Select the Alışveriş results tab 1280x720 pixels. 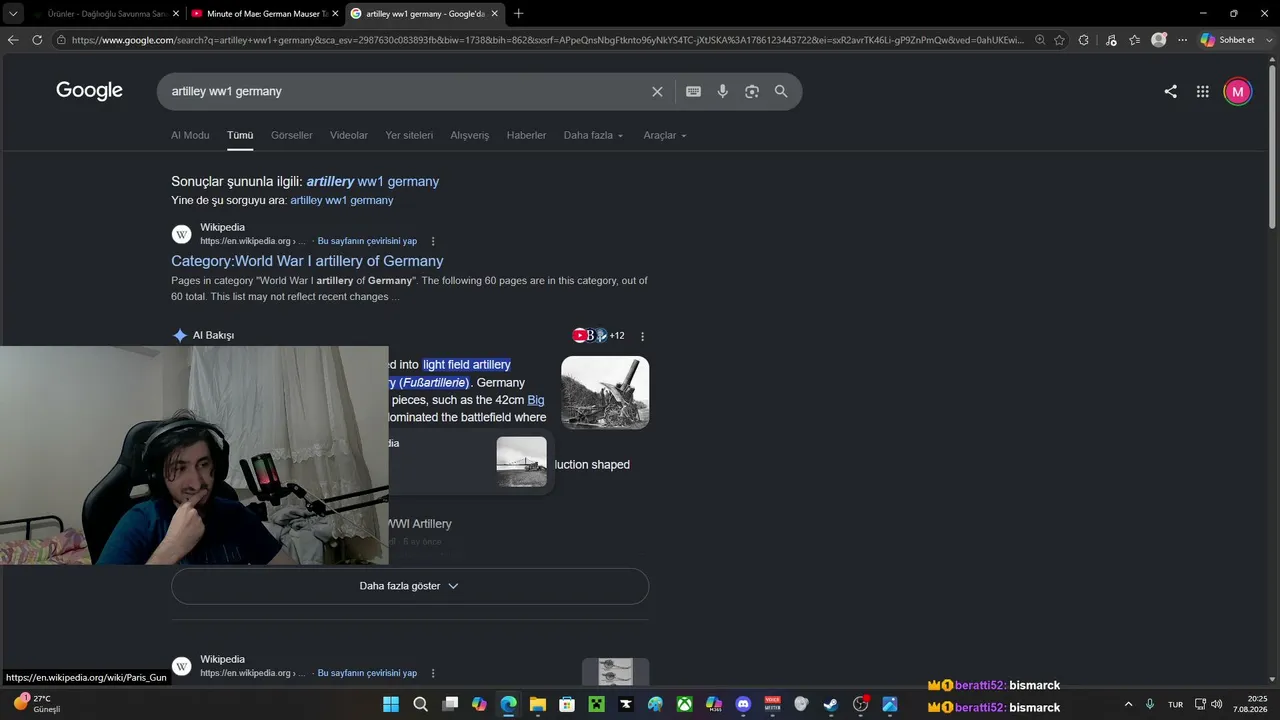click(470, 135)
